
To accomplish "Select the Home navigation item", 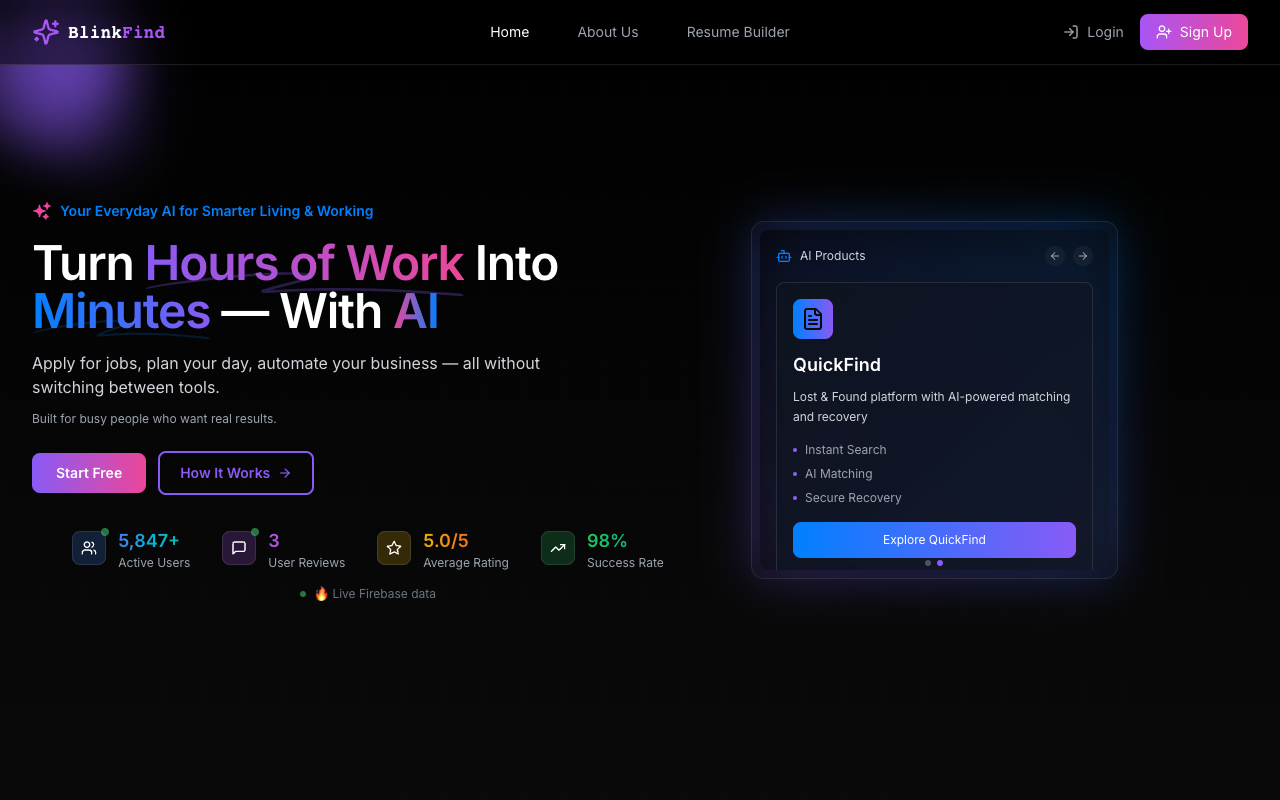I will (x=509, y=31).
